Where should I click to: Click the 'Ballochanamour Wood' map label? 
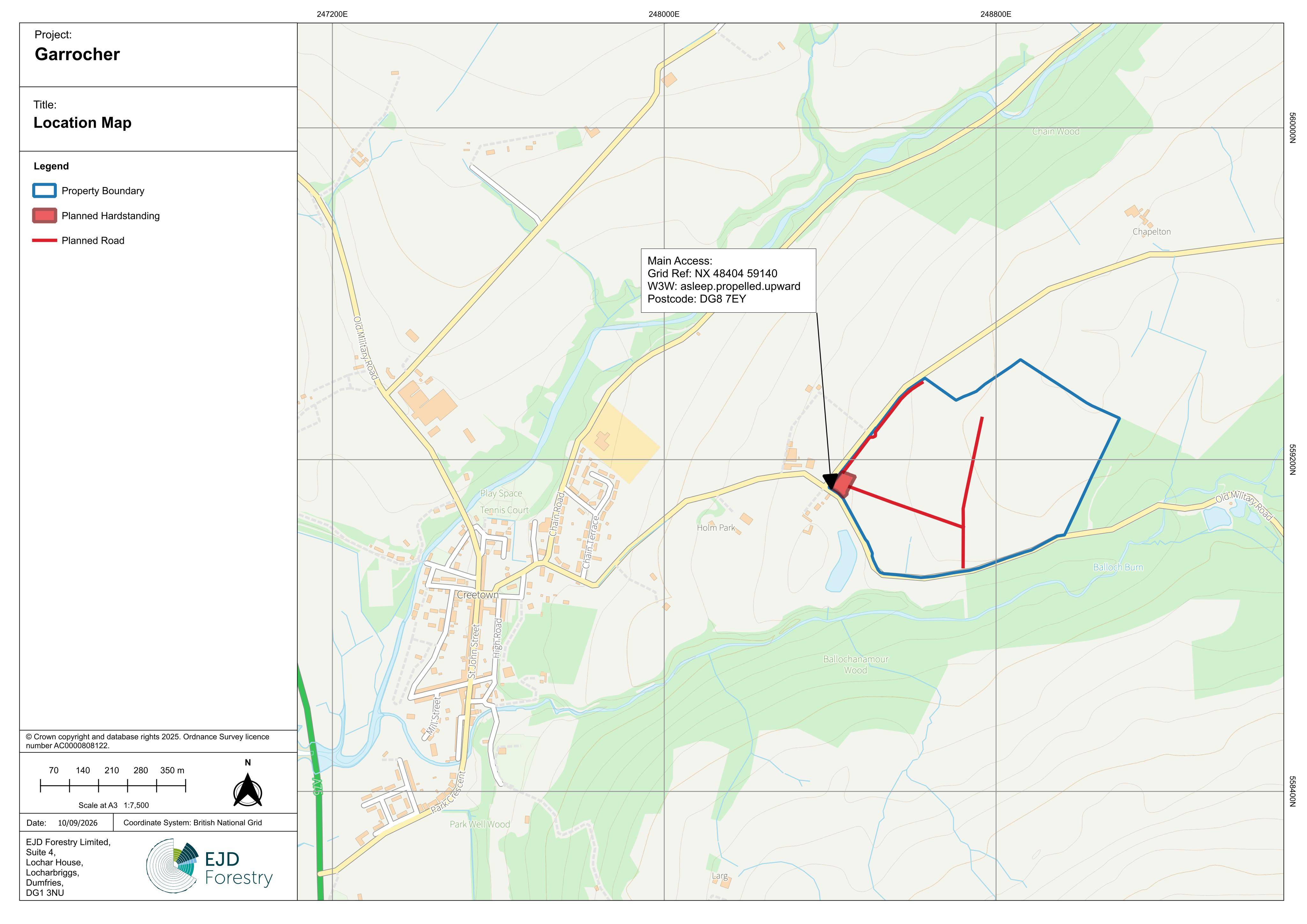[x=855, y=664]
